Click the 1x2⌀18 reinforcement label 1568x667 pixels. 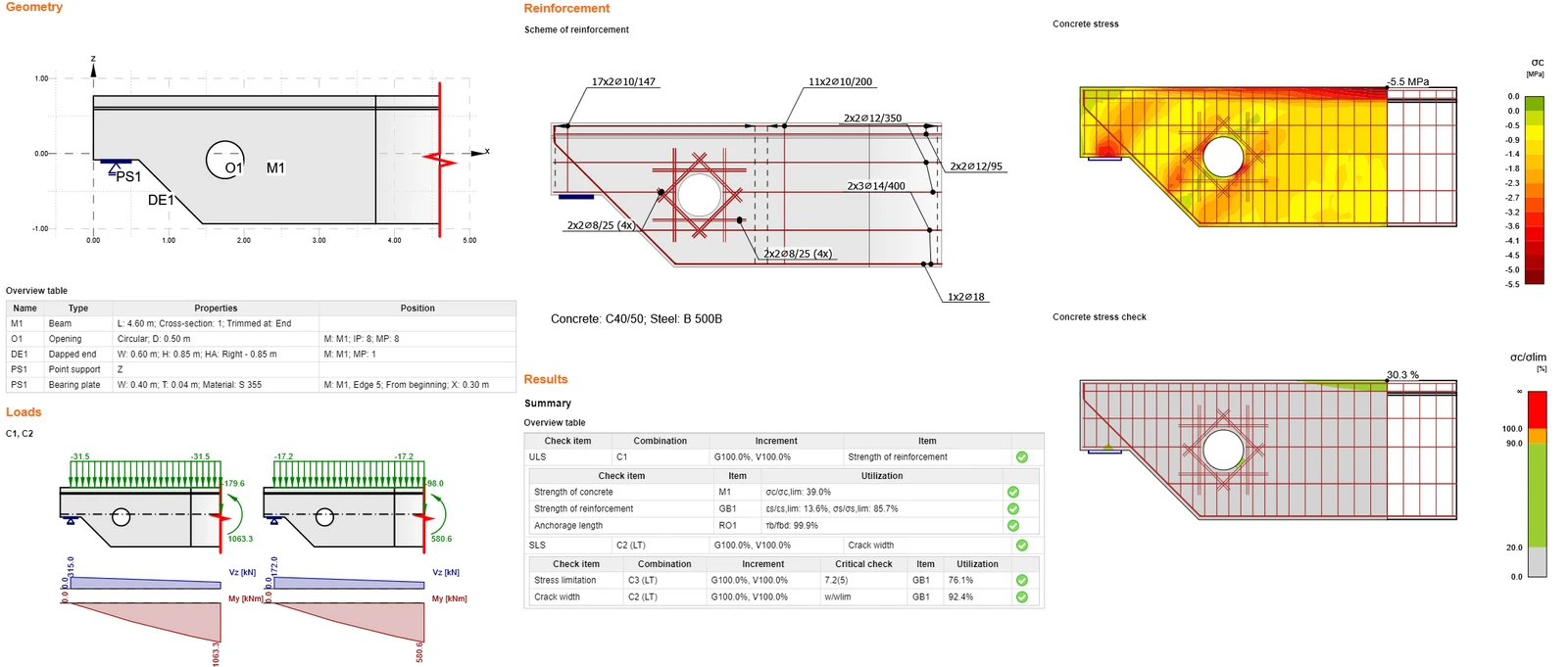(966, 297)
